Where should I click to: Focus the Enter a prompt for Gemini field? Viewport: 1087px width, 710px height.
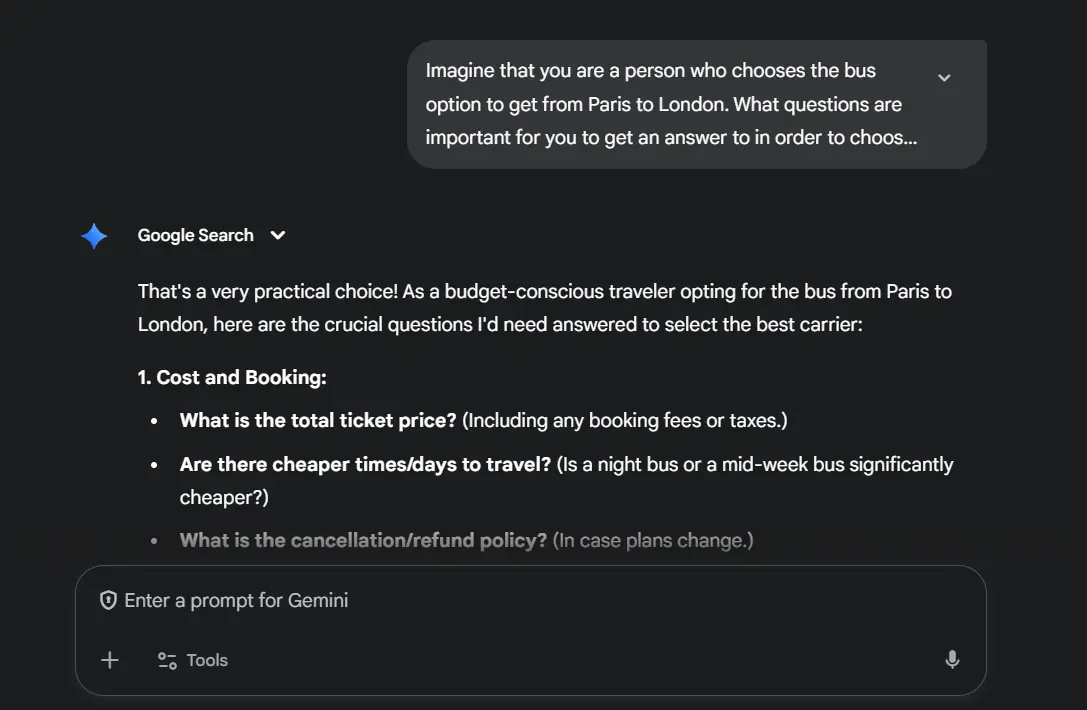point(500,601)
